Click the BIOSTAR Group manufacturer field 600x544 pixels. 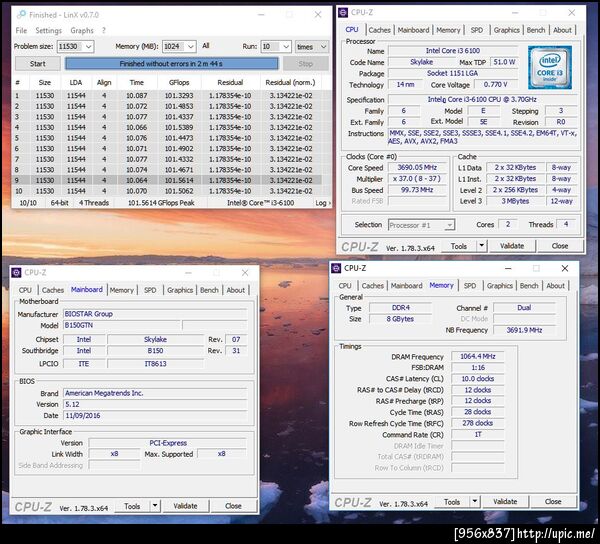155,314
